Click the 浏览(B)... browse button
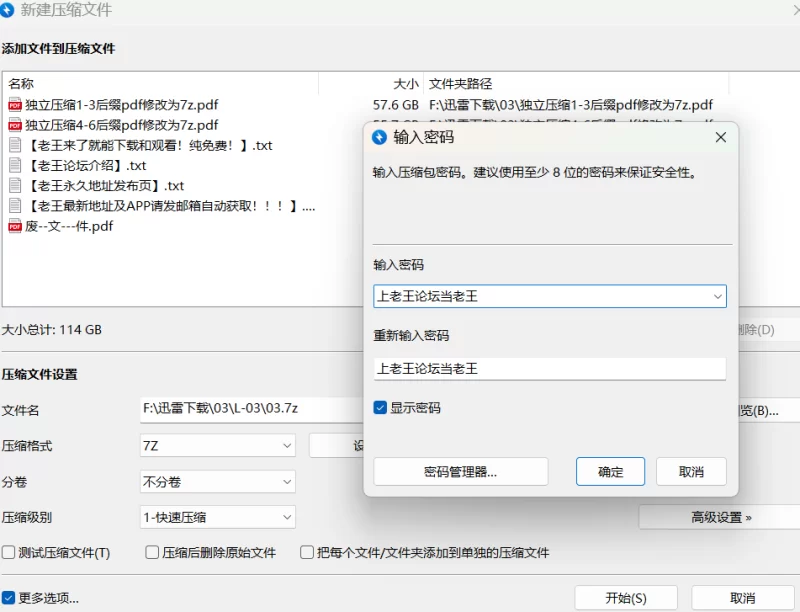The image size is (800, 612). (768, 411)
